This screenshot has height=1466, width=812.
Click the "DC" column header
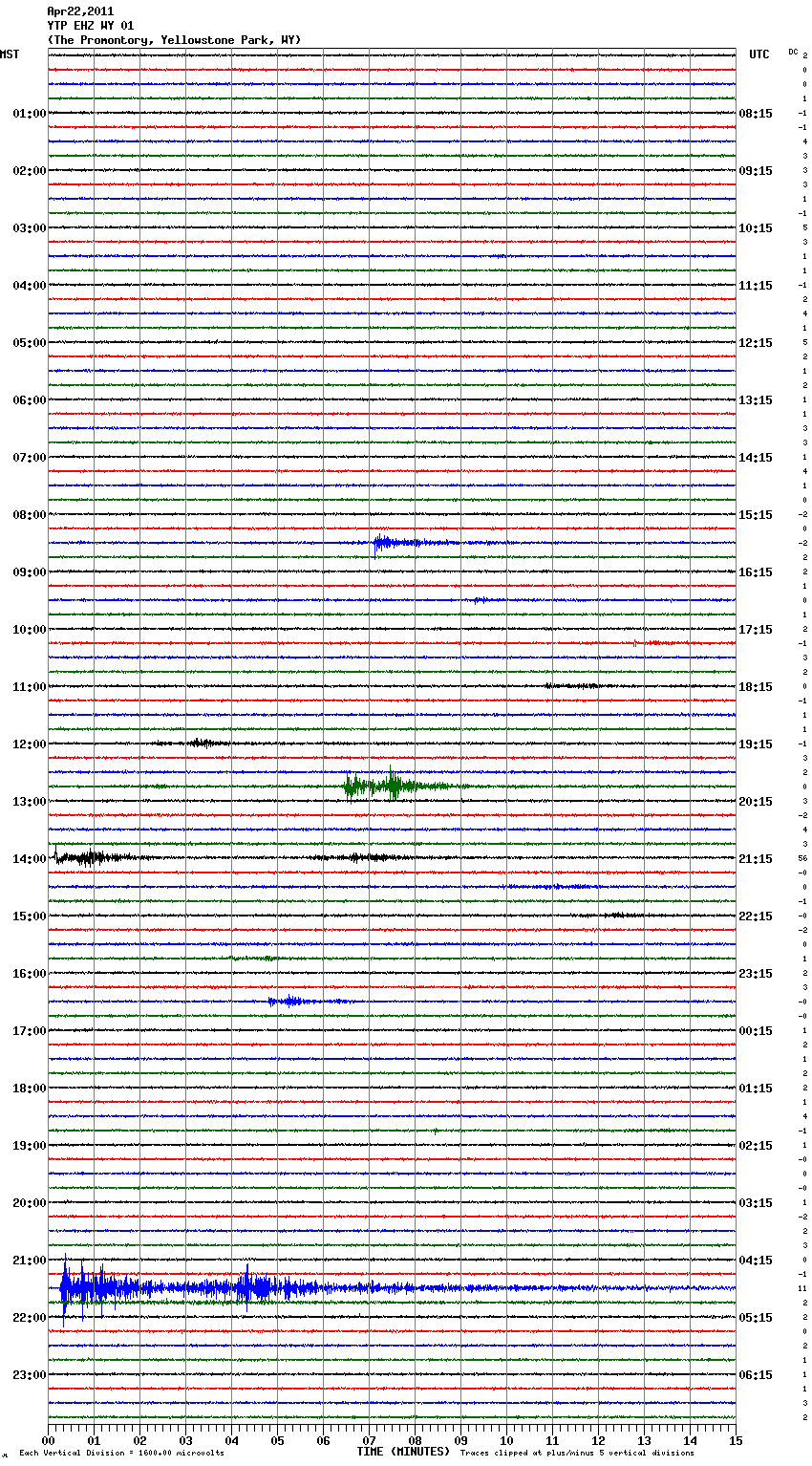pos(793,52)
